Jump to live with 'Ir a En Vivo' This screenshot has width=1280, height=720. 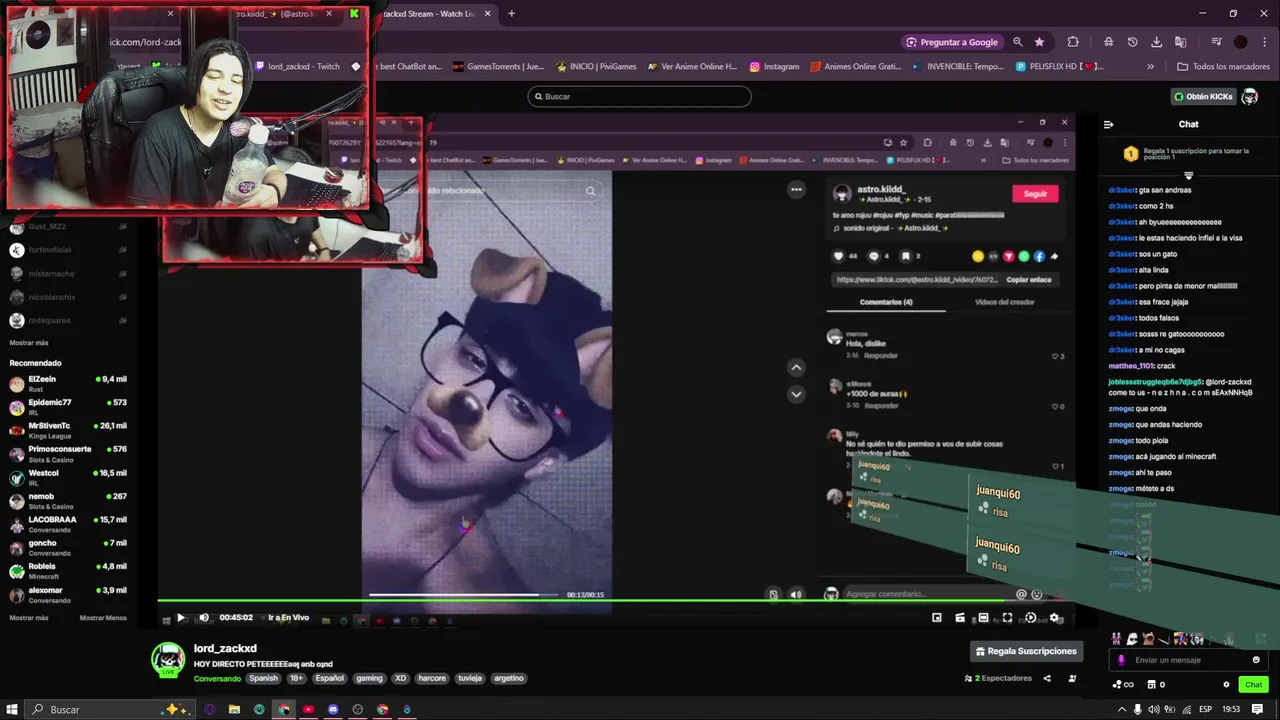288,618
